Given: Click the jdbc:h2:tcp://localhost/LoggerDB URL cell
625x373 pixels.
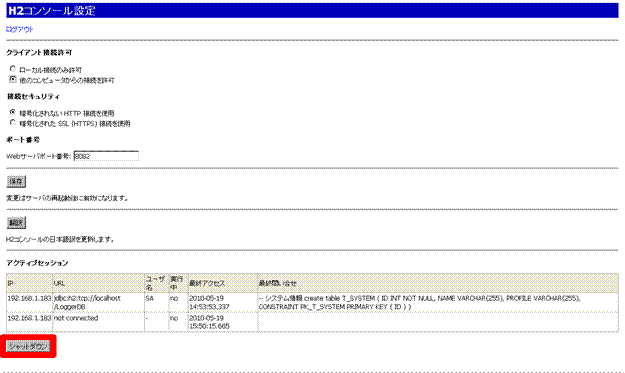Looking at the screenshot, I should pos(98,302).
